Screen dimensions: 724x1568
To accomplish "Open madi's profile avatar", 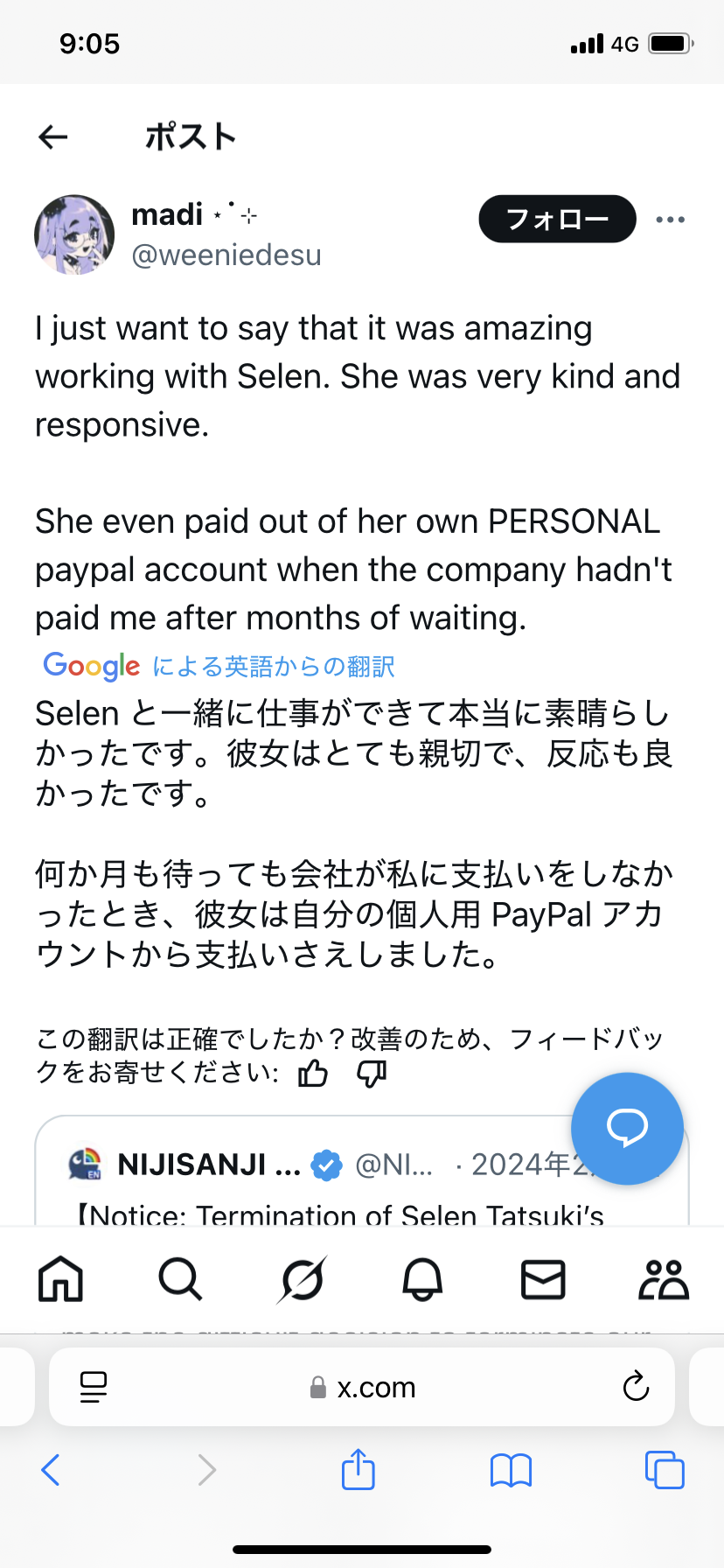I will coord(74,234).
